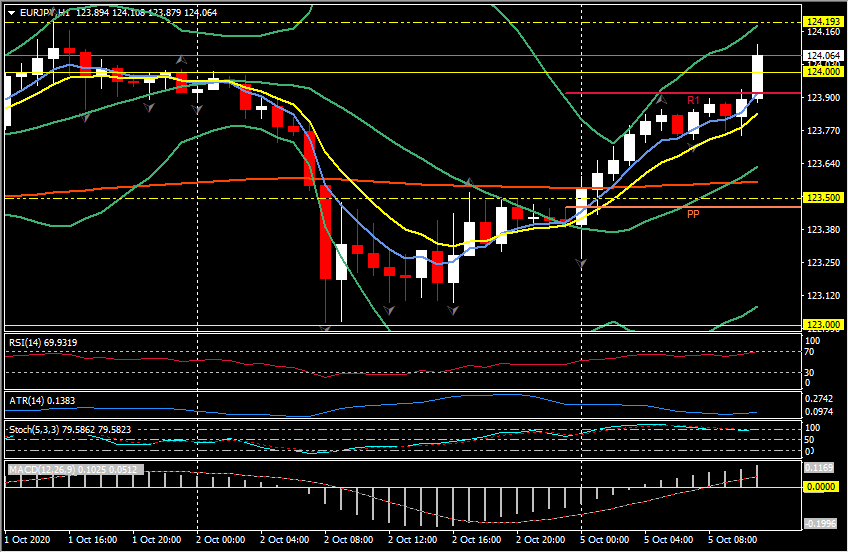Click the large red candle at 2 Oct 08:00
The width and height of the screenshot is (849, 553).
click(x=325, y=245)
